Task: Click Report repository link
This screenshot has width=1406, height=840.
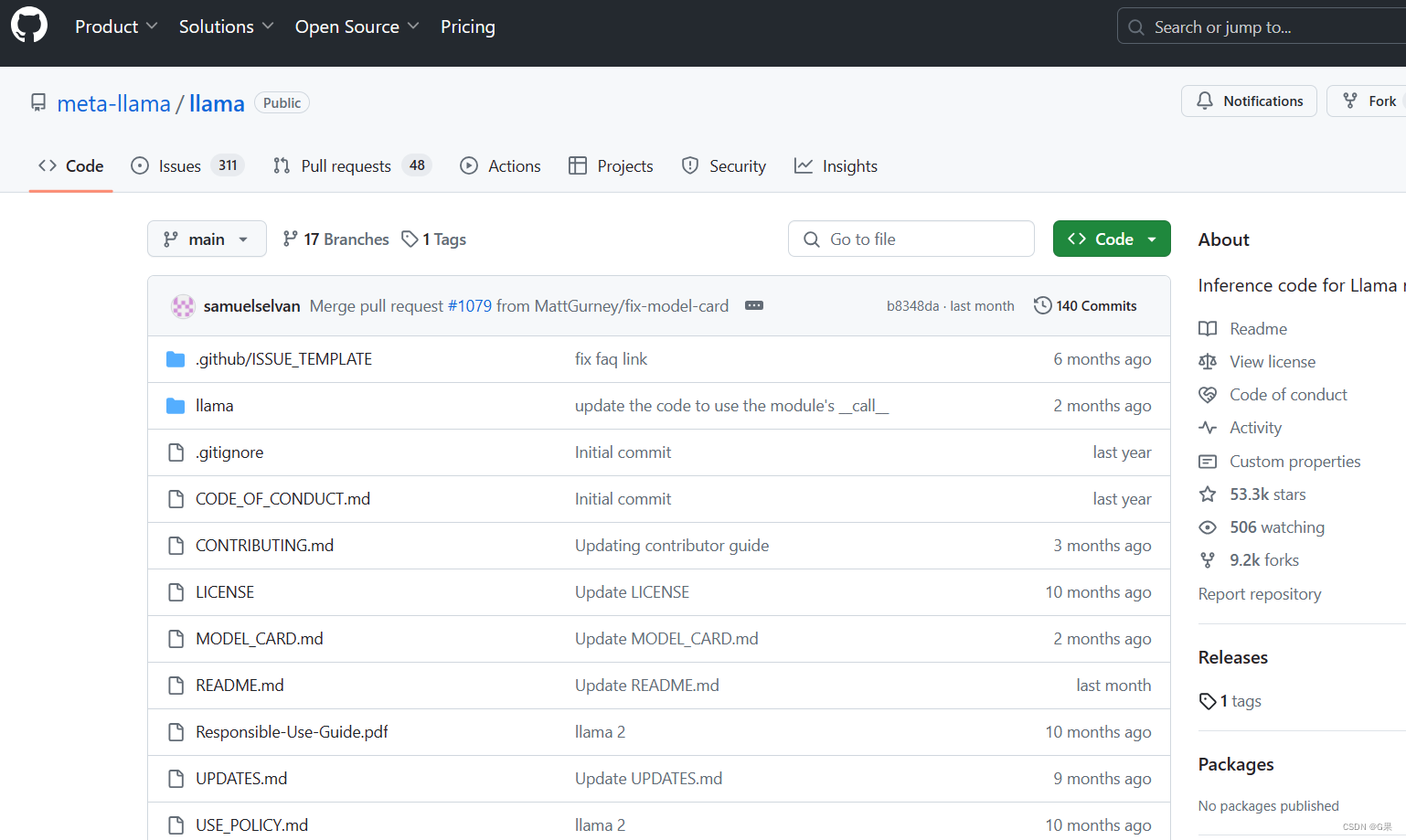Action: click(x=1260, y=594)
